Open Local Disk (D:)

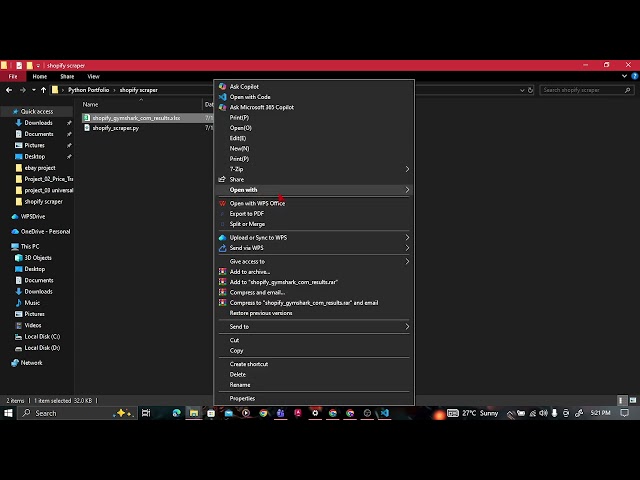42,348
